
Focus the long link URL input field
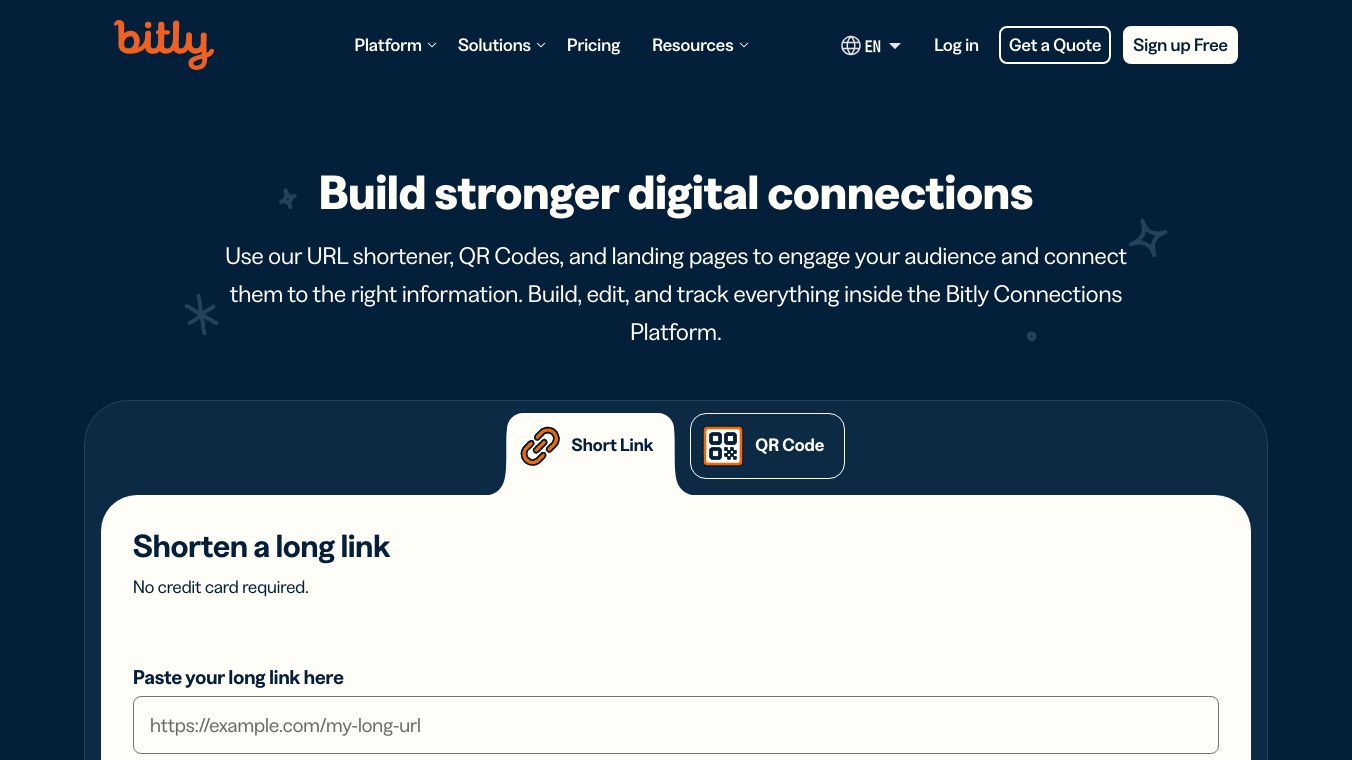click(x=676, y=725)
